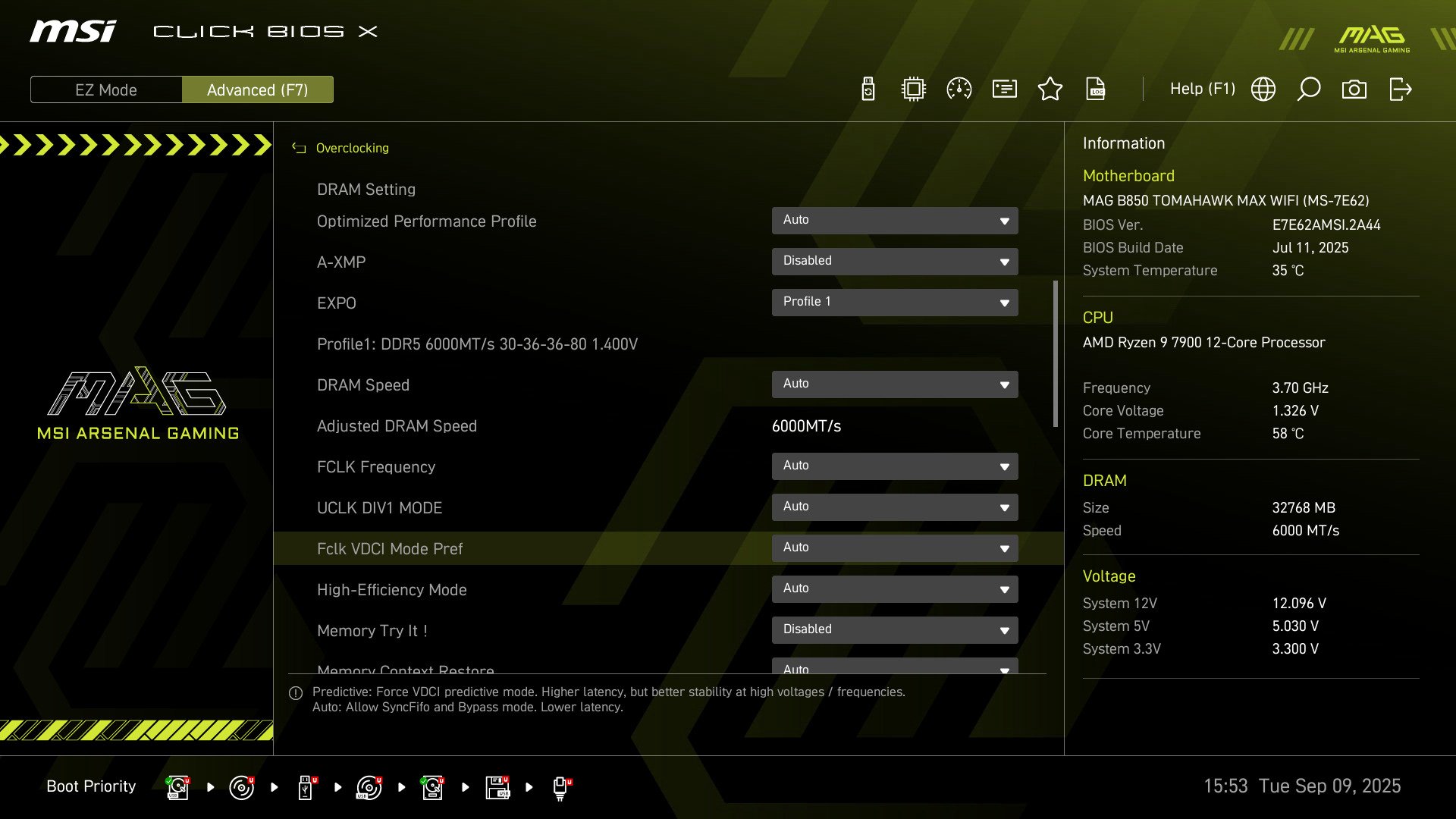Open the M-Flash USB update tool
This screenshot has width=1456, height=819.
point(867,89)
